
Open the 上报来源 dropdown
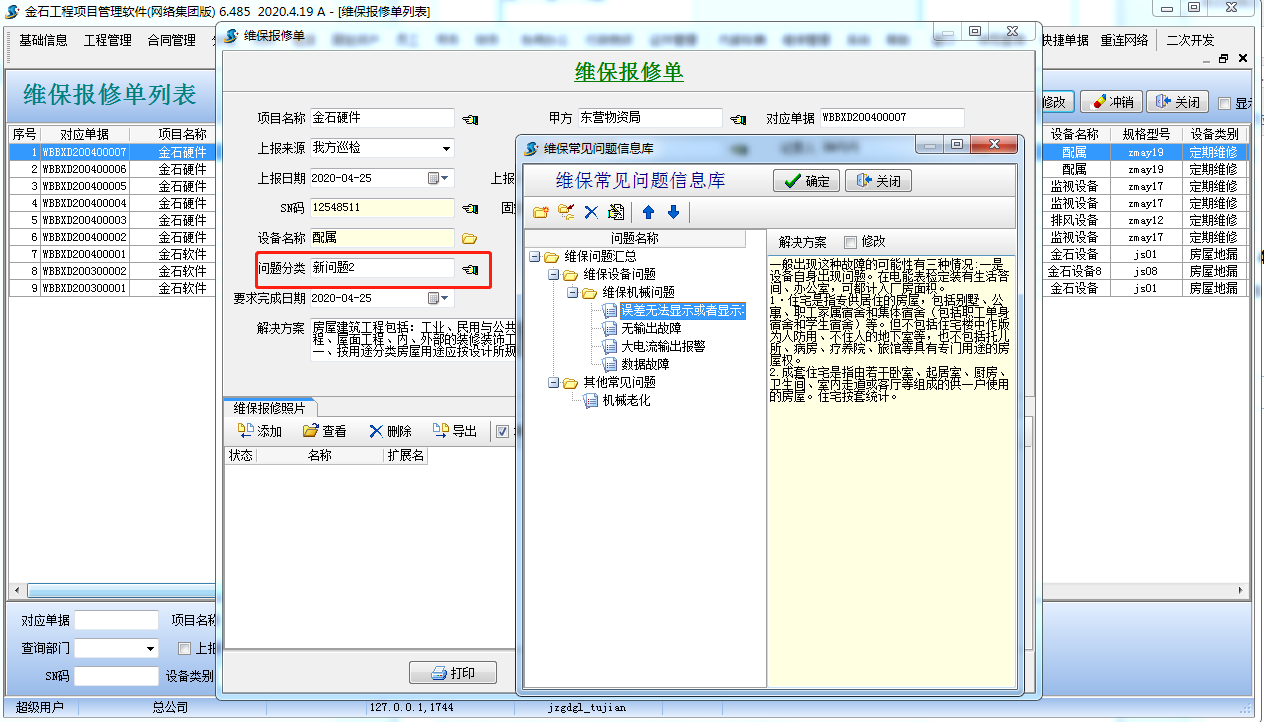pyautogui.click(x=446, y=149)
